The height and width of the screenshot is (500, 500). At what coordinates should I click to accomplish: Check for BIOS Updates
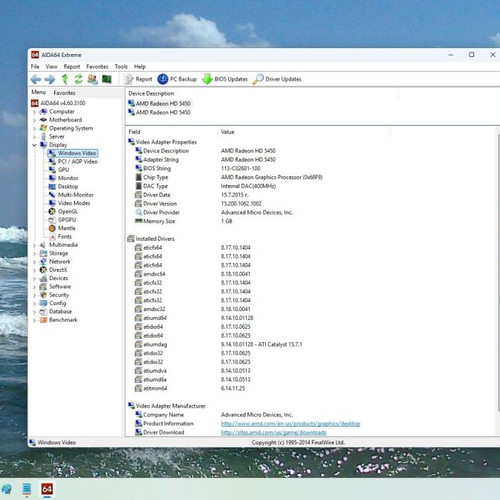tap(225, 79)
